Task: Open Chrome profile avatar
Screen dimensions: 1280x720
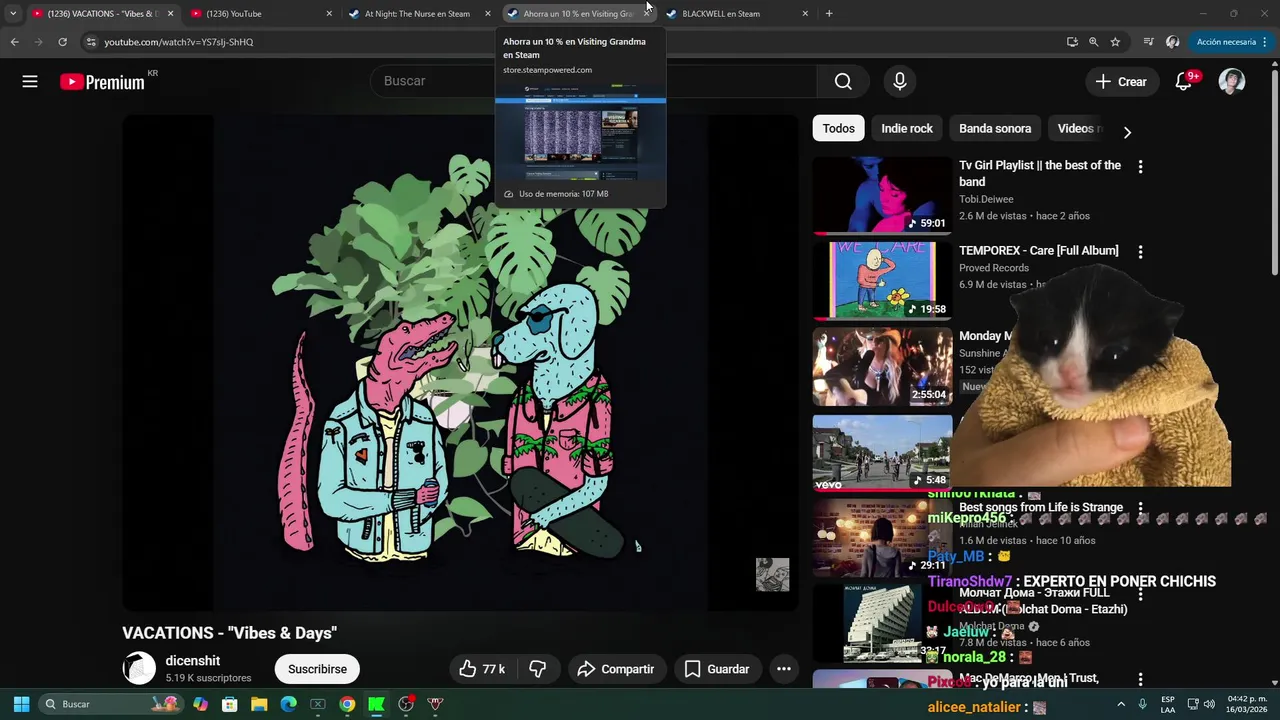Action: pos(1173,42)
